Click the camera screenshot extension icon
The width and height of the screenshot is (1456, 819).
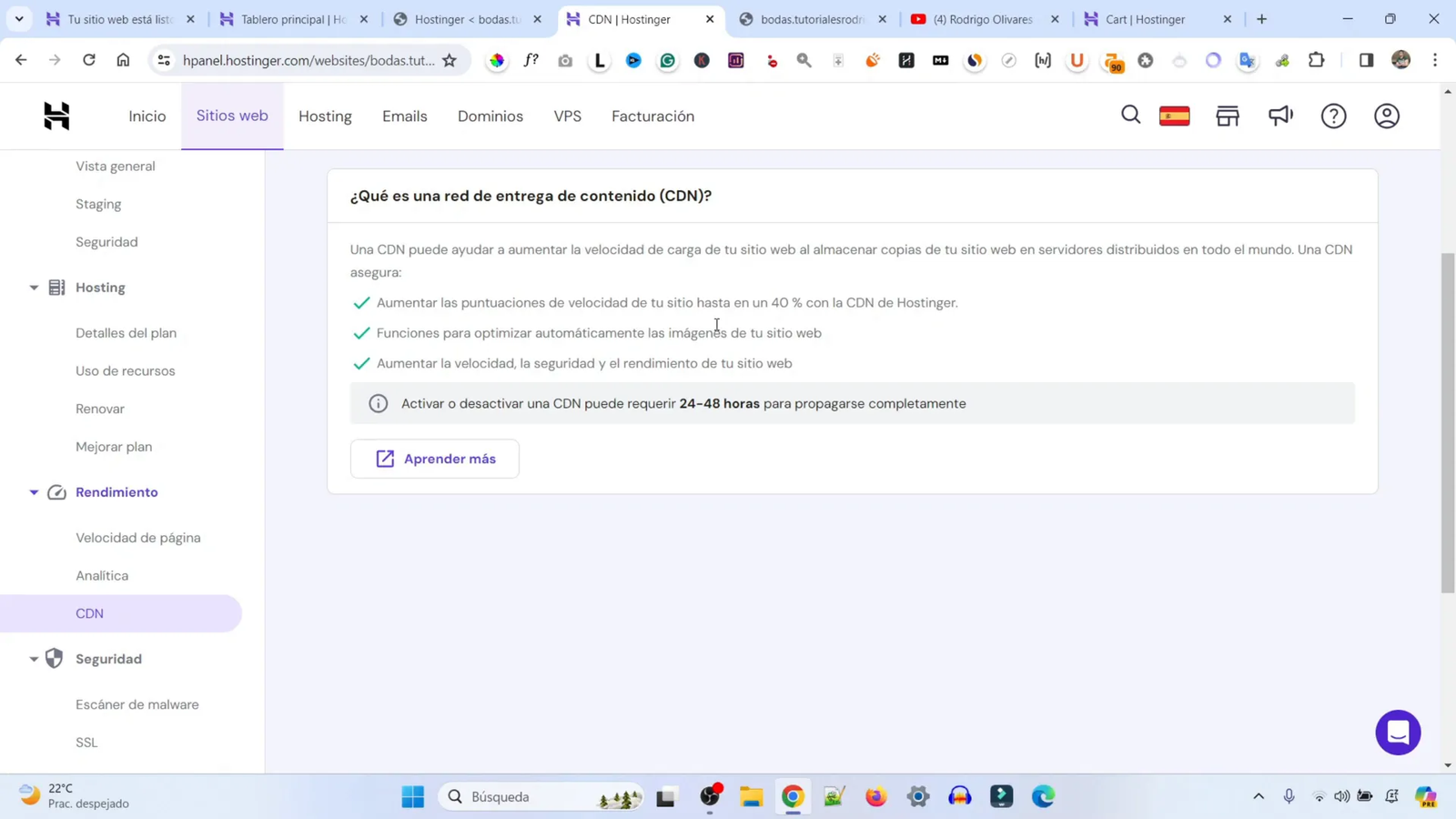pyautogui.click(x=565, y=60)
